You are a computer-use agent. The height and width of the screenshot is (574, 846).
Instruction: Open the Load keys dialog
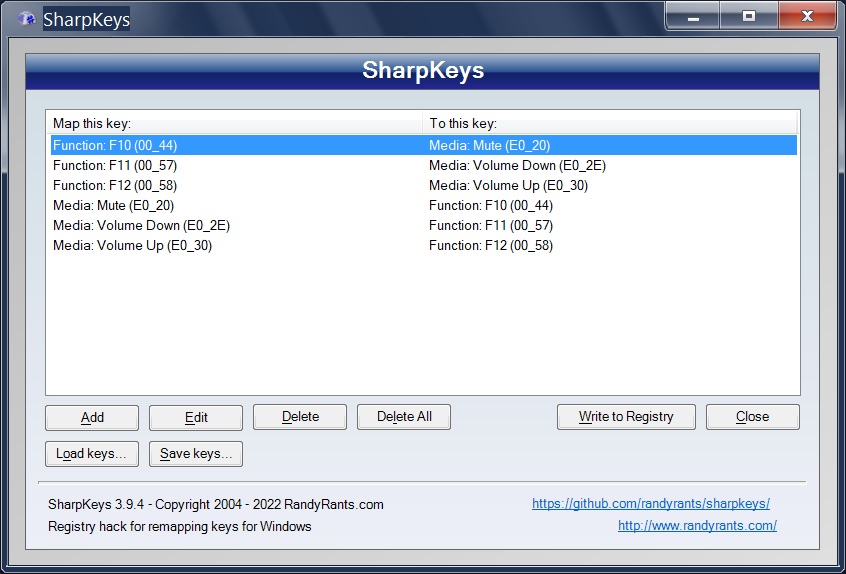tap(92, 454)
